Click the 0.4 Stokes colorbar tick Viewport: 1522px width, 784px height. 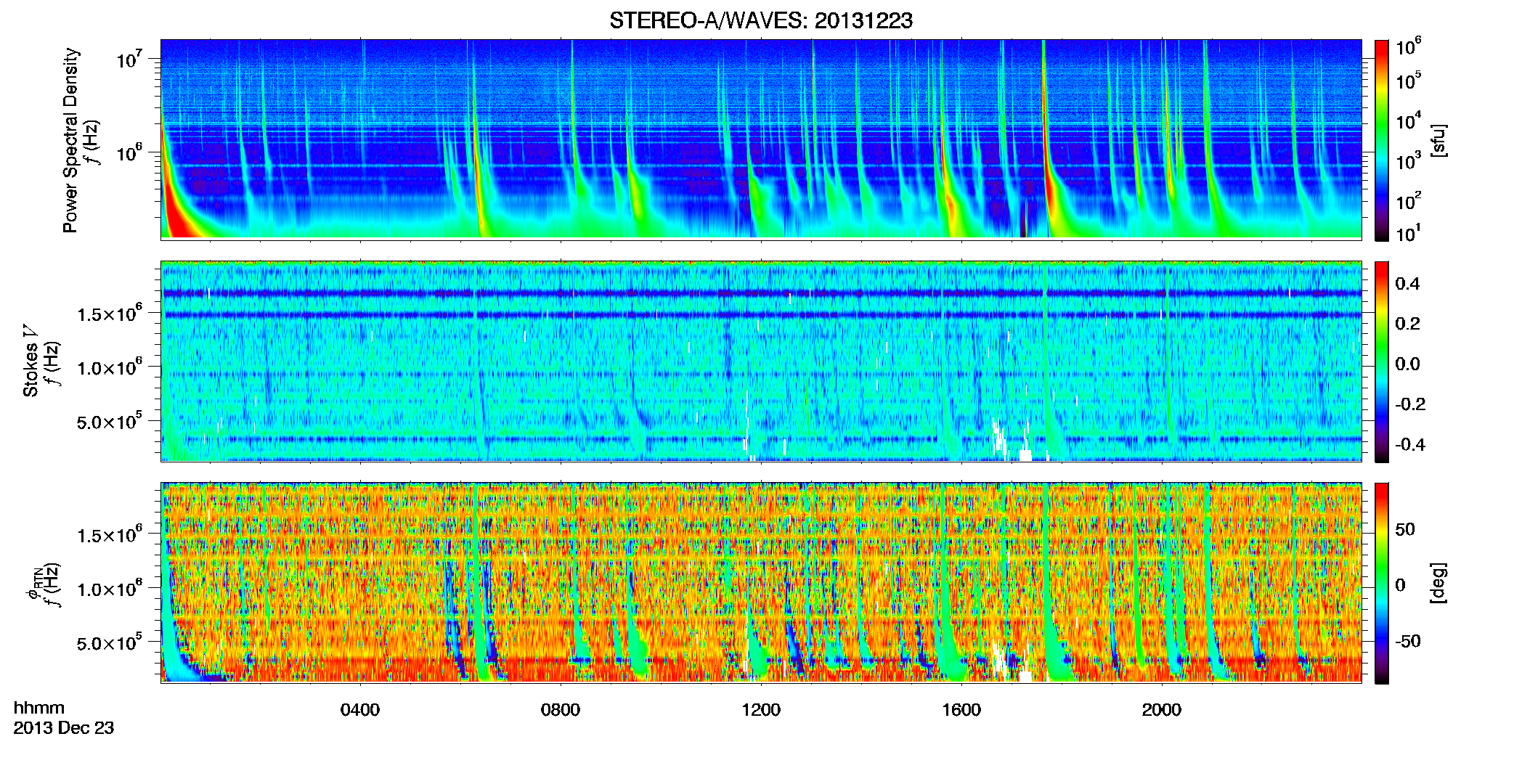pyautogui.click(x=1407, y=284)
